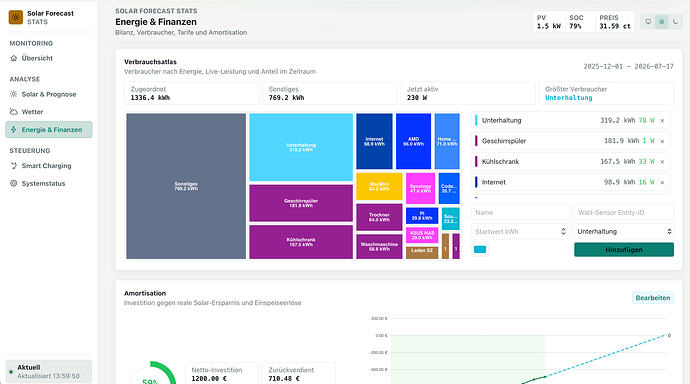Remove the Unterhaltung consumer entry
The height and width of the screenshot is (384, 690).
point(662,121)
